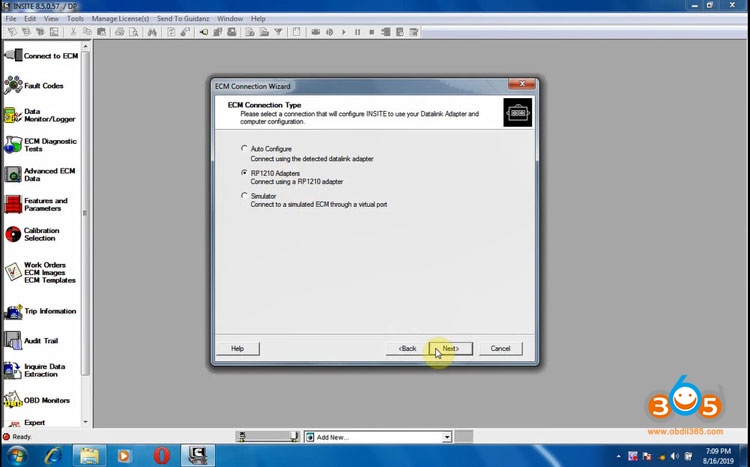The width and height of the screenshot is (750, 467).
Task: Click the sidebar scroll down arrow
Action: click(x=86, y=422)
